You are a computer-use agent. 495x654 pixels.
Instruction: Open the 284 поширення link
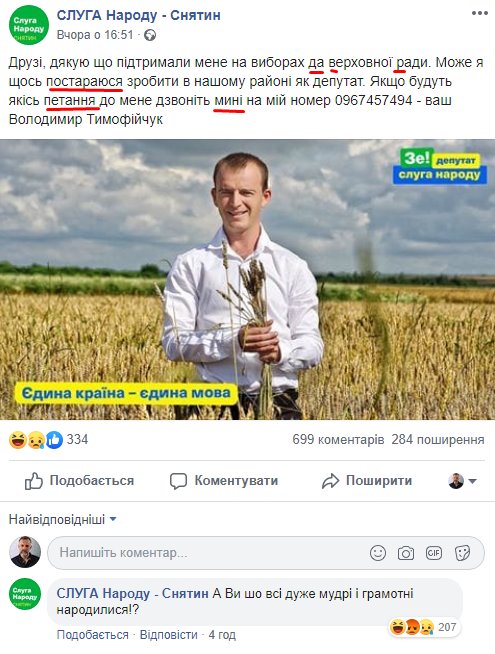(438, 440)
